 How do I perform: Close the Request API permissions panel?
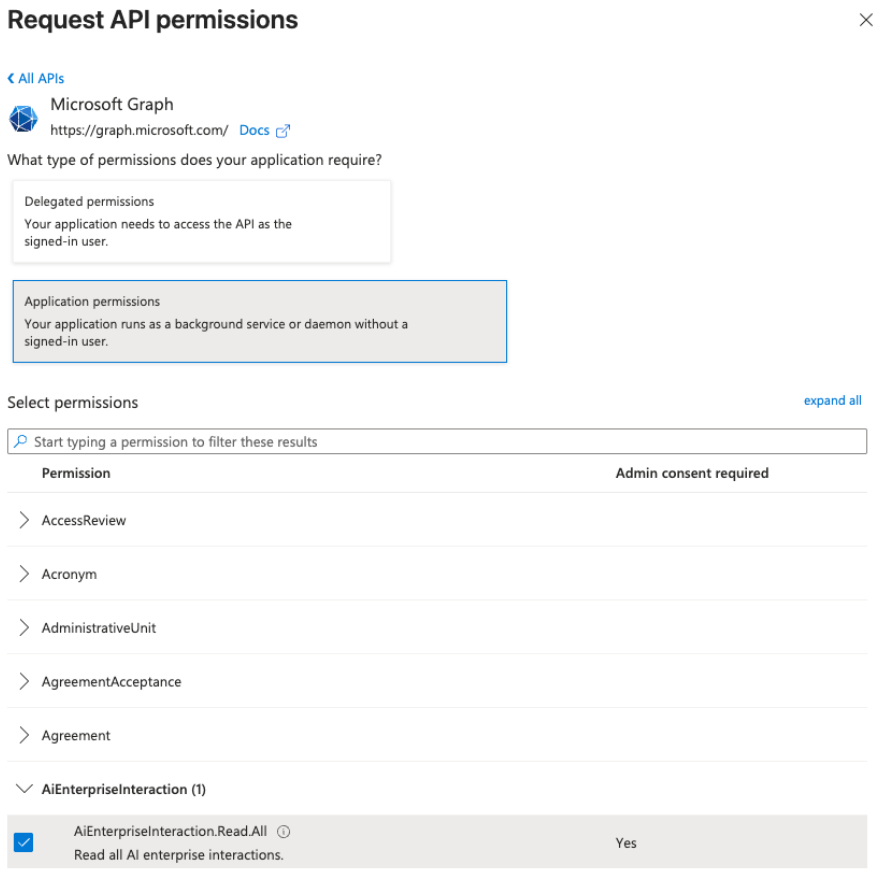tap(866, 20)
